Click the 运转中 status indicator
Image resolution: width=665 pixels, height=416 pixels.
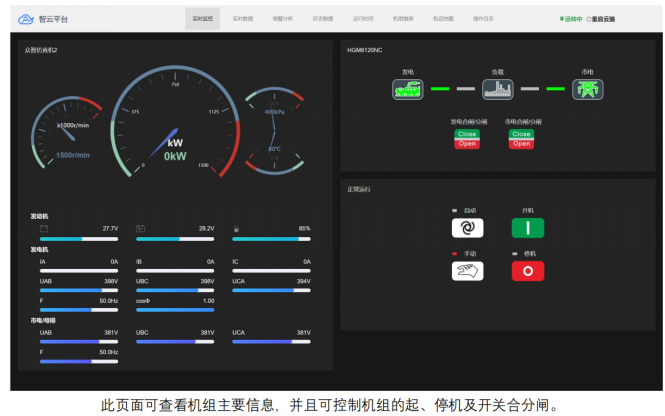coord(572,18)
